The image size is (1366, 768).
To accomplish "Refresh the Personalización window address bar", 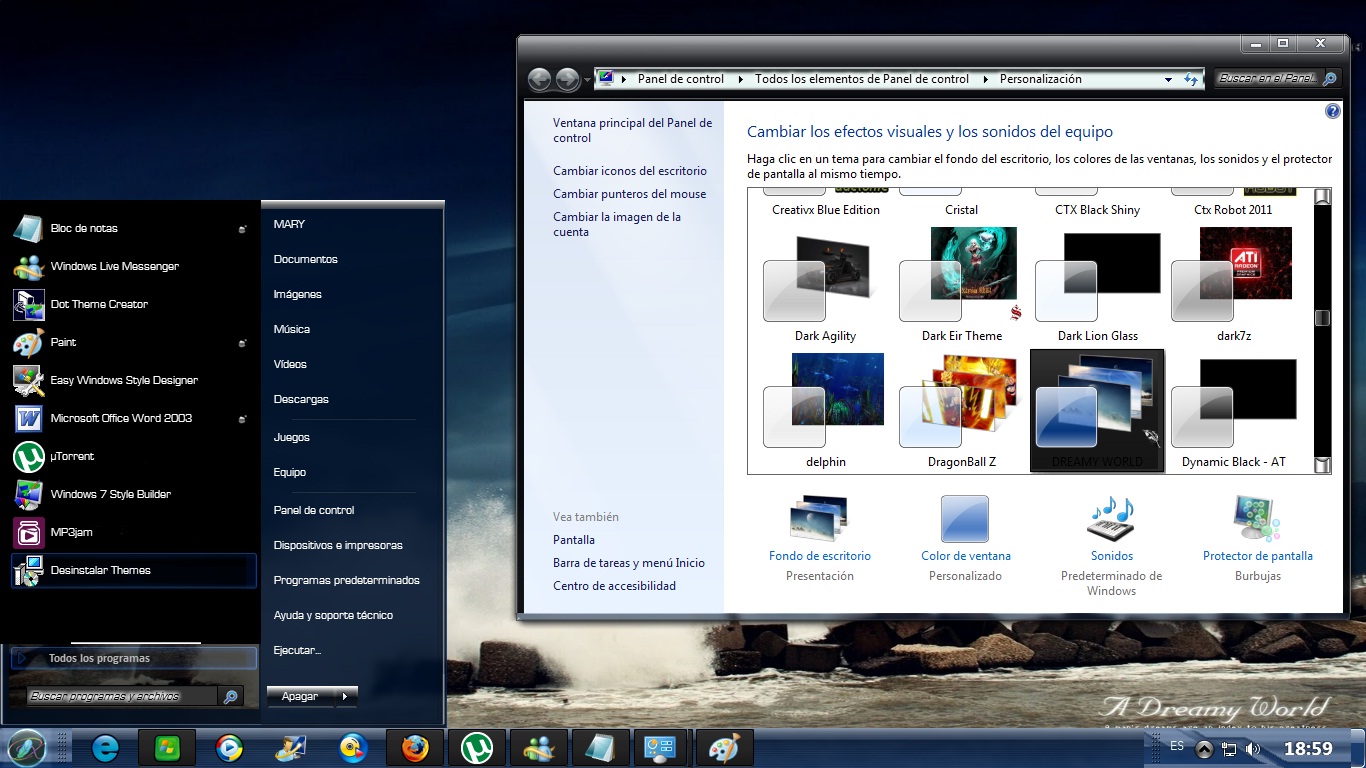I will click(x=1190, y=79).
